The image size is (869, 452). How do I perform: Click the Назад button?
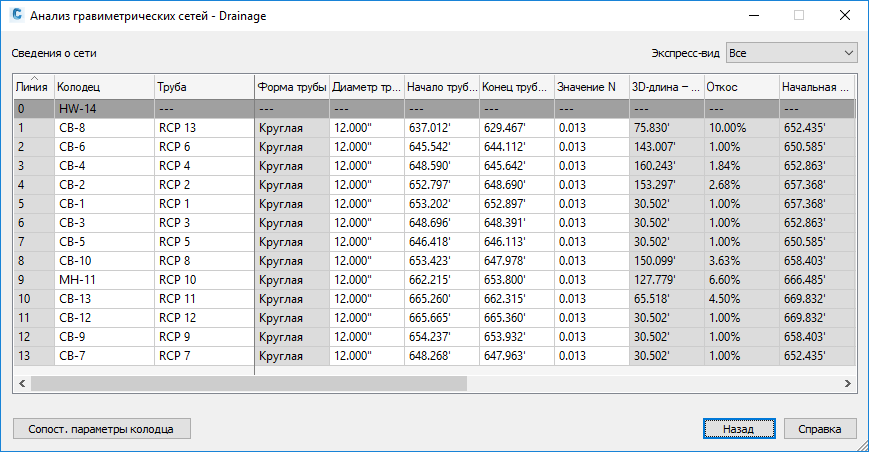pos(739,429)
